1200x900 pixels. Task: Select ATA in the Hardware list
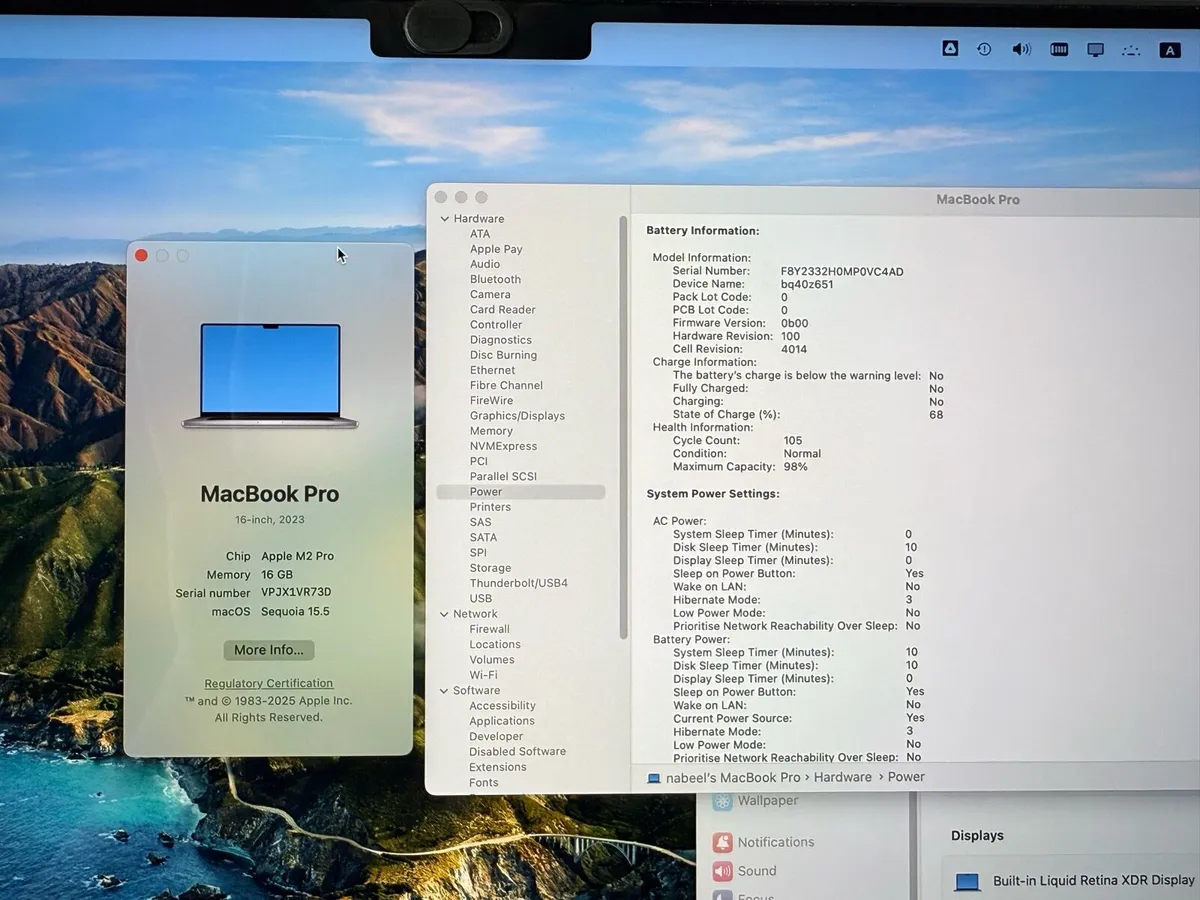click(480, 234)
